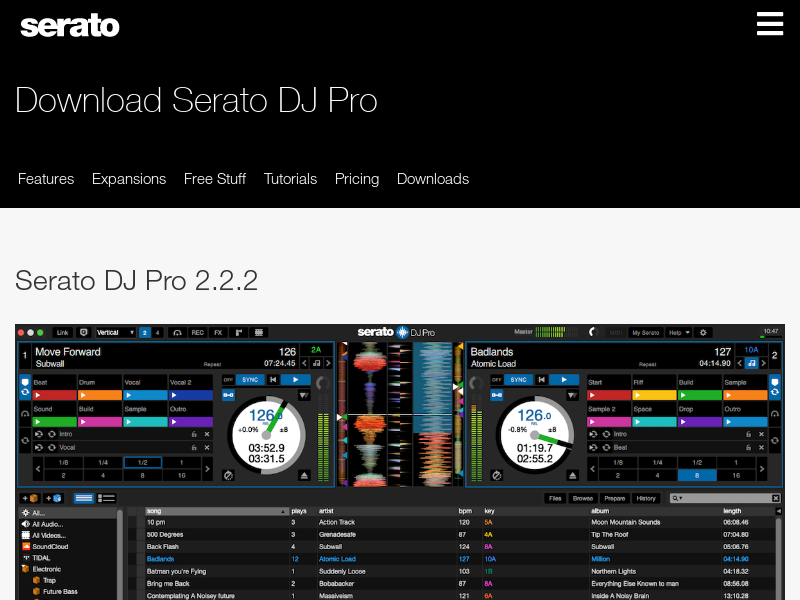Open the FX panel
The width and height of the screenshot is (800, 600).
[x=218, y=333]
